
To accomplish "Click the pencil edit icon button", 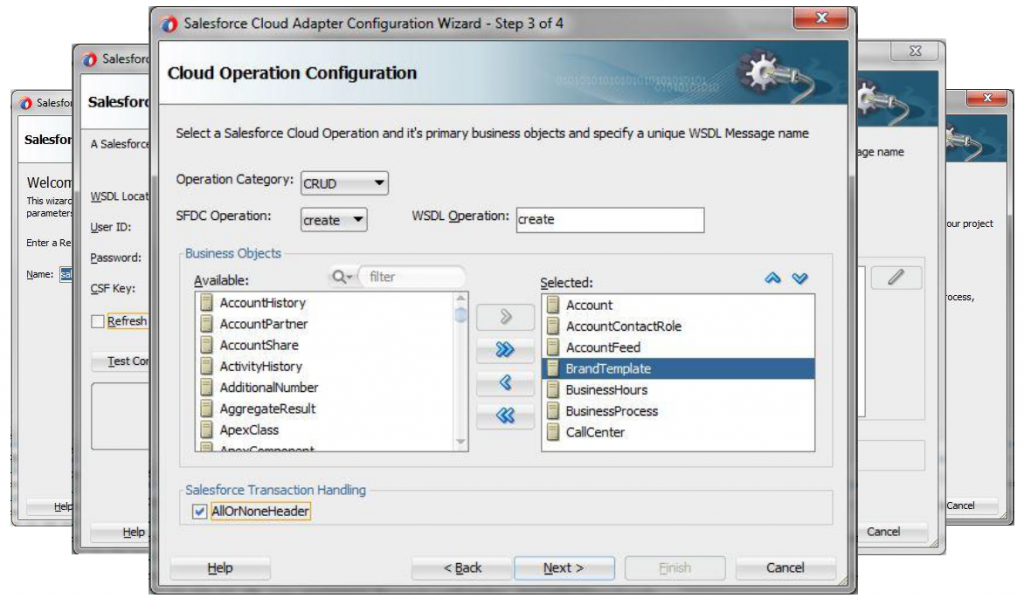I will pyautogui.click(x=895, y=278).
